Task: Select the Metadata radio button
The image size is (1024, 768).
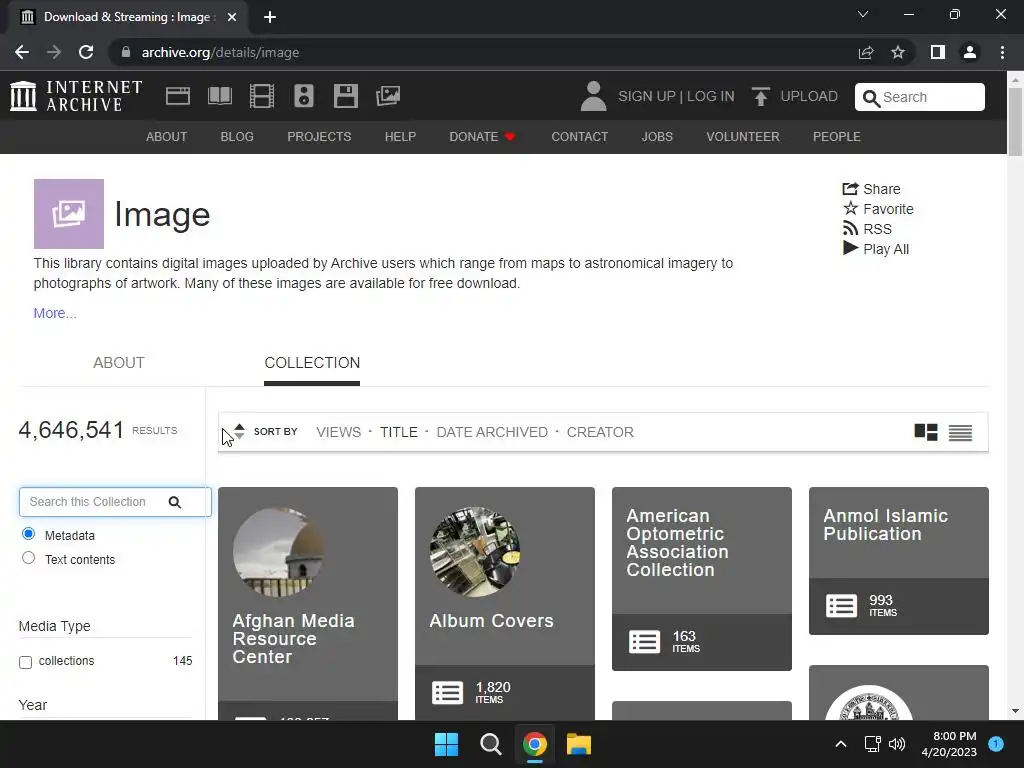Action: click(28, 534)
